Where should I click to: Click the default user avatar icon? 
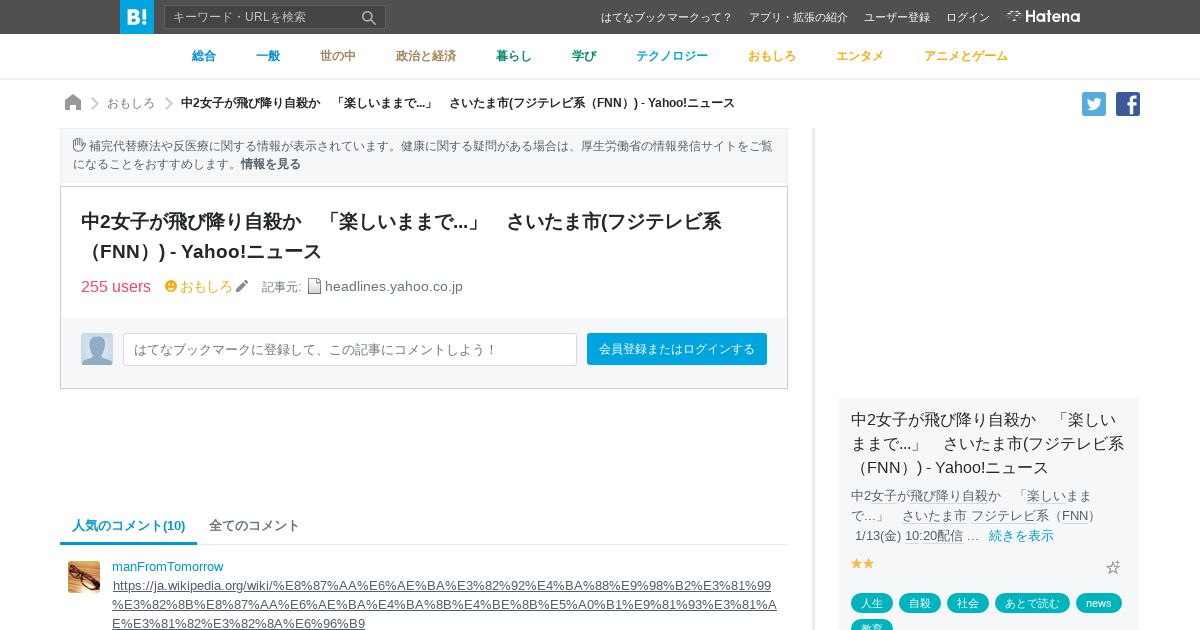coord(97,349)
